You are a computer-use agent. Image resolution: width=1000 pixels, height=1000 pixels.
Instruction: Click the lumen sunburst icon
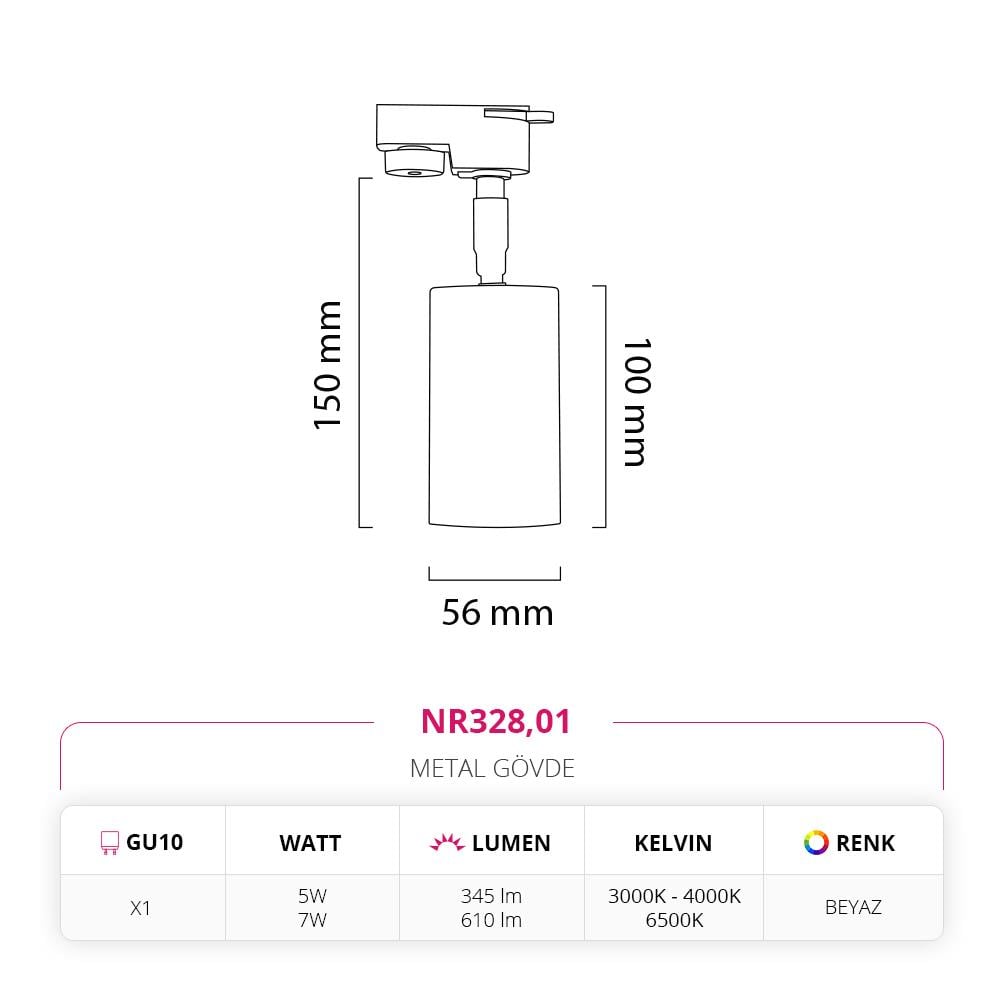pyautogui.click(x=447, y=842)
